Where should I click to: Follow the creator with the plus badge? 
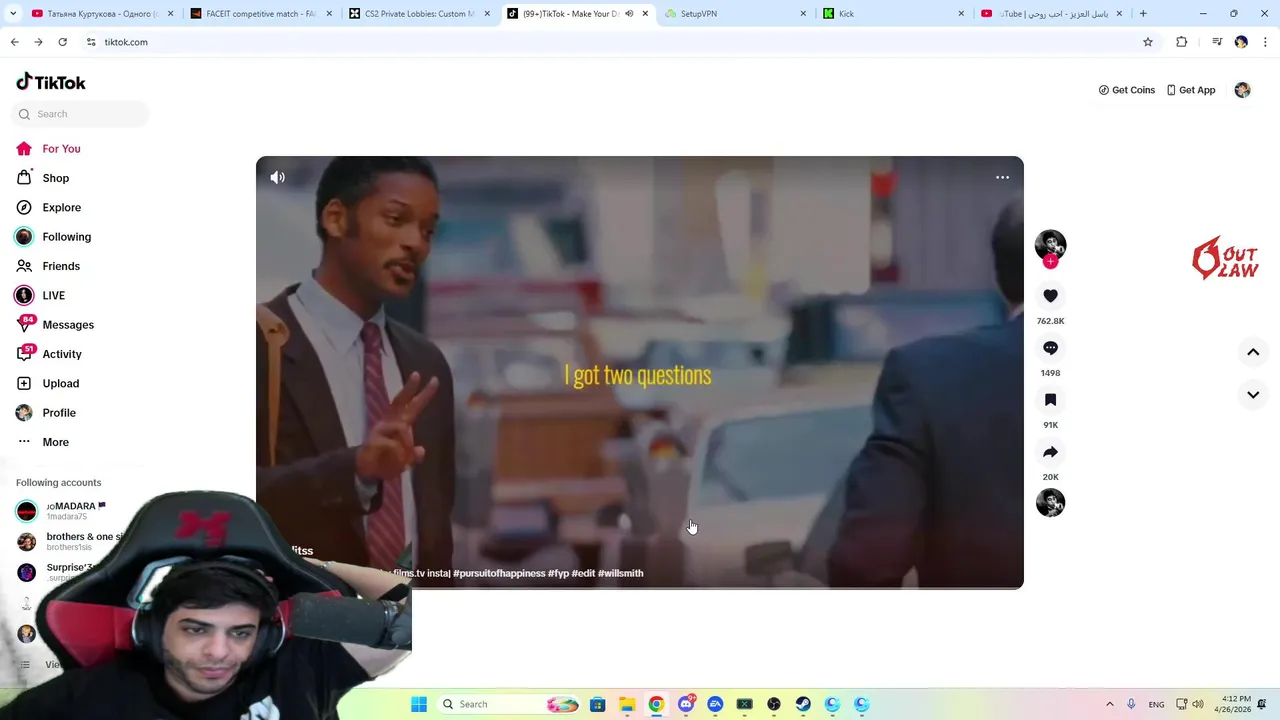pyautogui.click(x=1050, y=261)
